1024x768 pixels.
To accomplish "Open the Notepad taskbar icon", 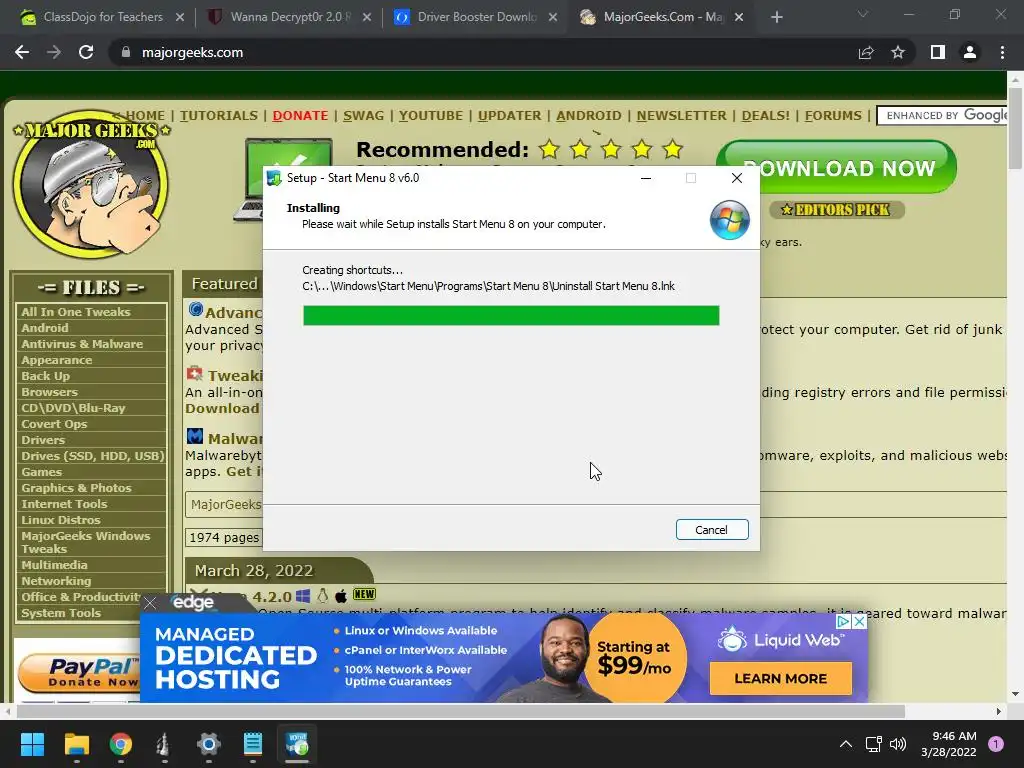I will pyautogui.click(x=253, y=744).
